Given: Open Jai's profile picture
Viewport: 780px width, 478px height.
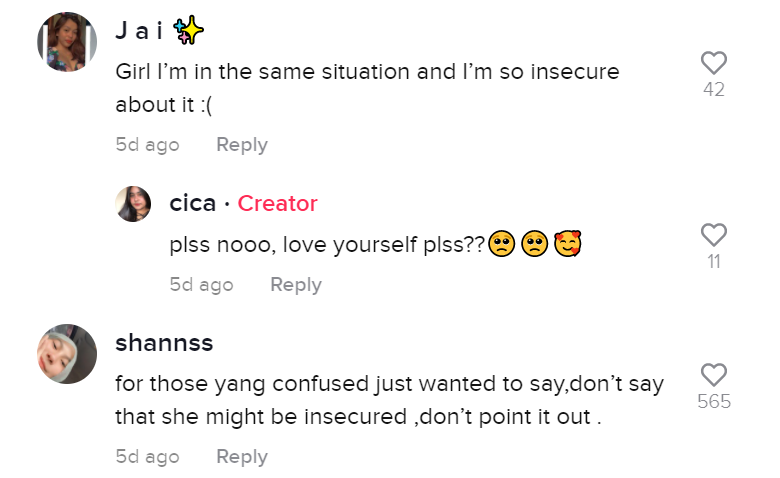Looking at the screenshot, I should pyautogui.click(x=67, y=43).
